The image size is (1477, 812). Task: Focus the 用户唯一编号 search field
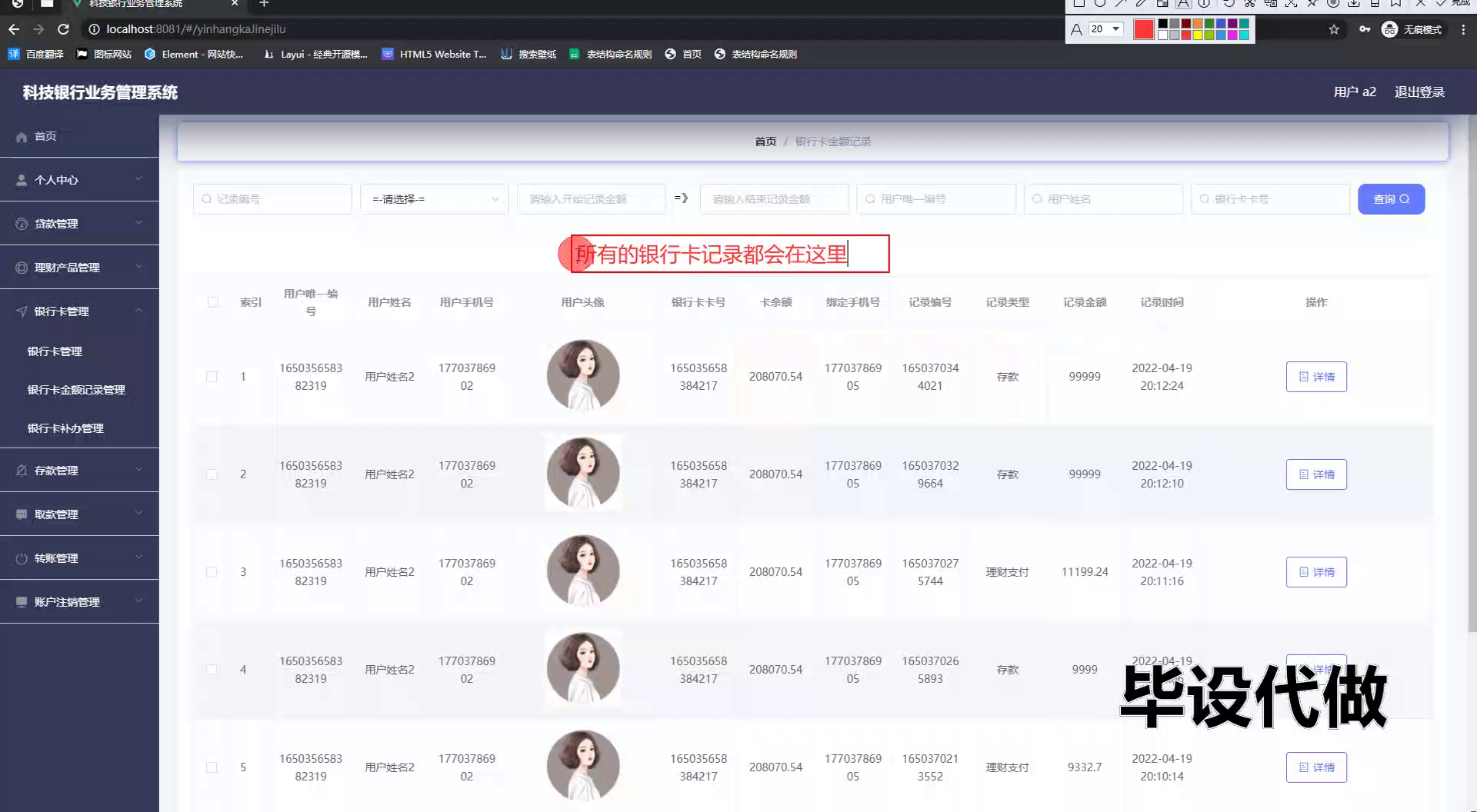pyautogui.click(x=936, y=199)
